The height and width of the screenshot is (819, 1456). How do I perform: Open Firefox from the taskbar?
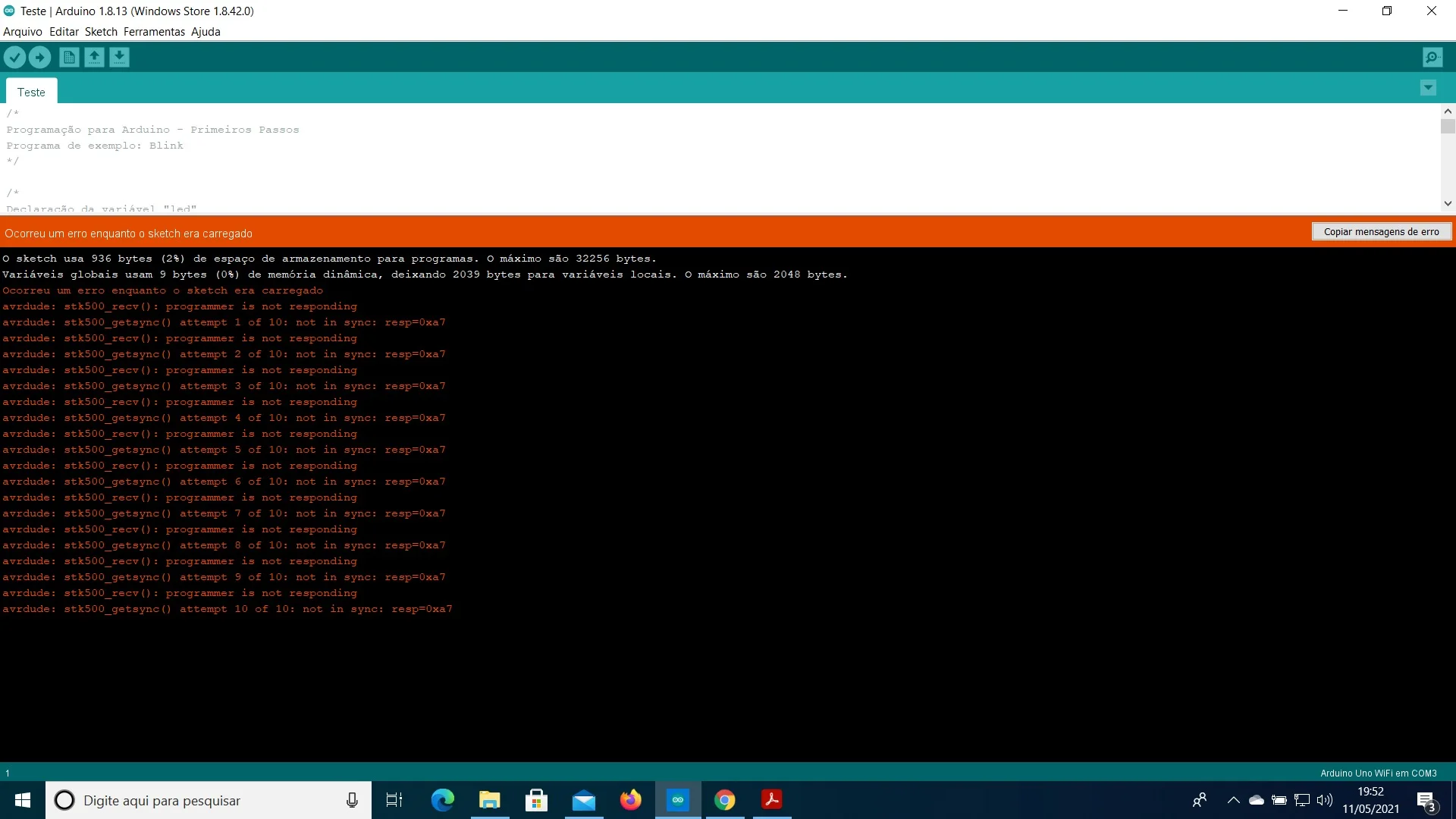click(x=630, y=800)
